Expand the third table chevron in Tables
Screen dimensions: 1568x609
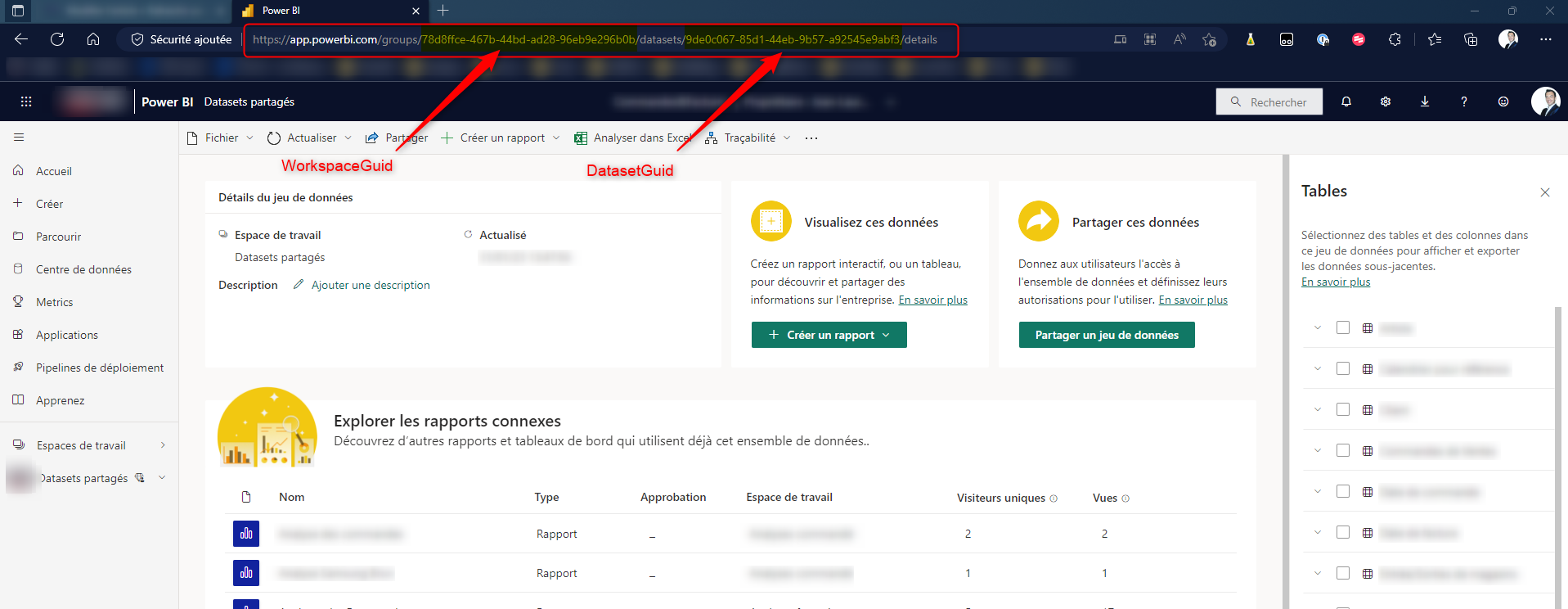[1317, 409]
